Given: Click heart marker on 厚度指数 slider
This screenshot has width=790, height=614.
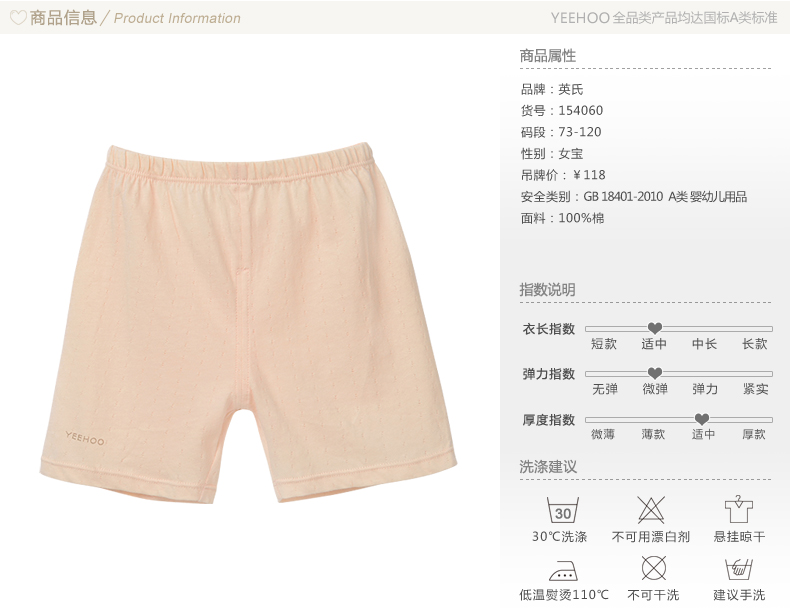Looking at the screenshot, I should 702,419.
